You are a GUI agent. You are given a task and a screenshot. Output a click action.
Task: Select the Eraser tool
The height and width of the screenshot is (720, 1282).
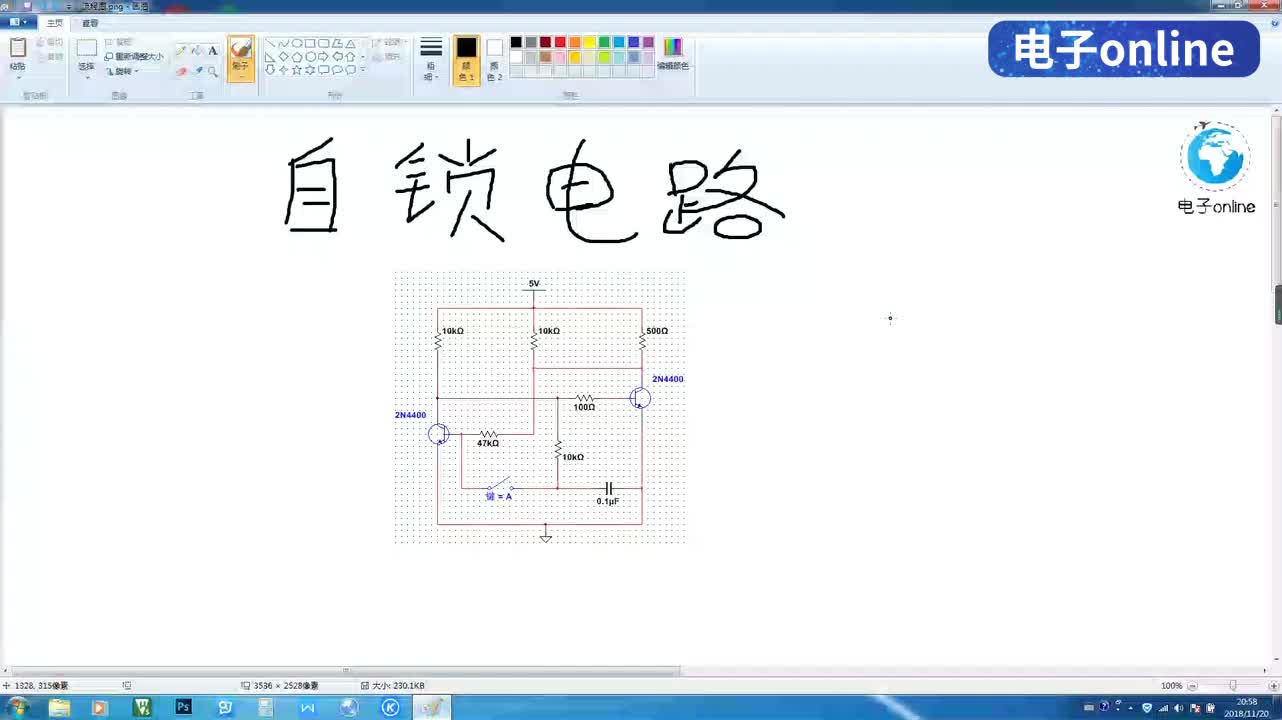click(181, 71)
